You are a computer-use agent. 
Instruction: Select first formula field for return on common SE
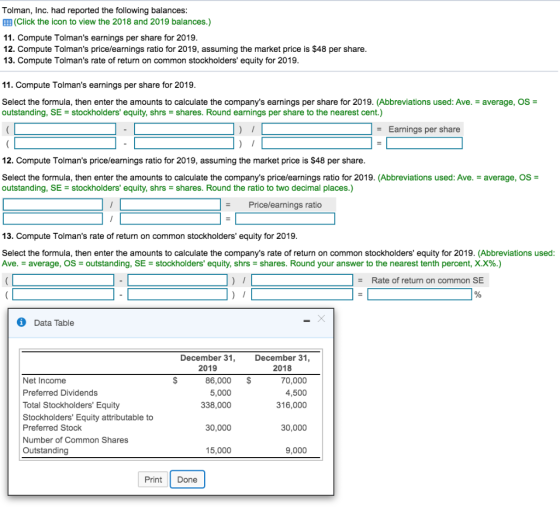63,280
